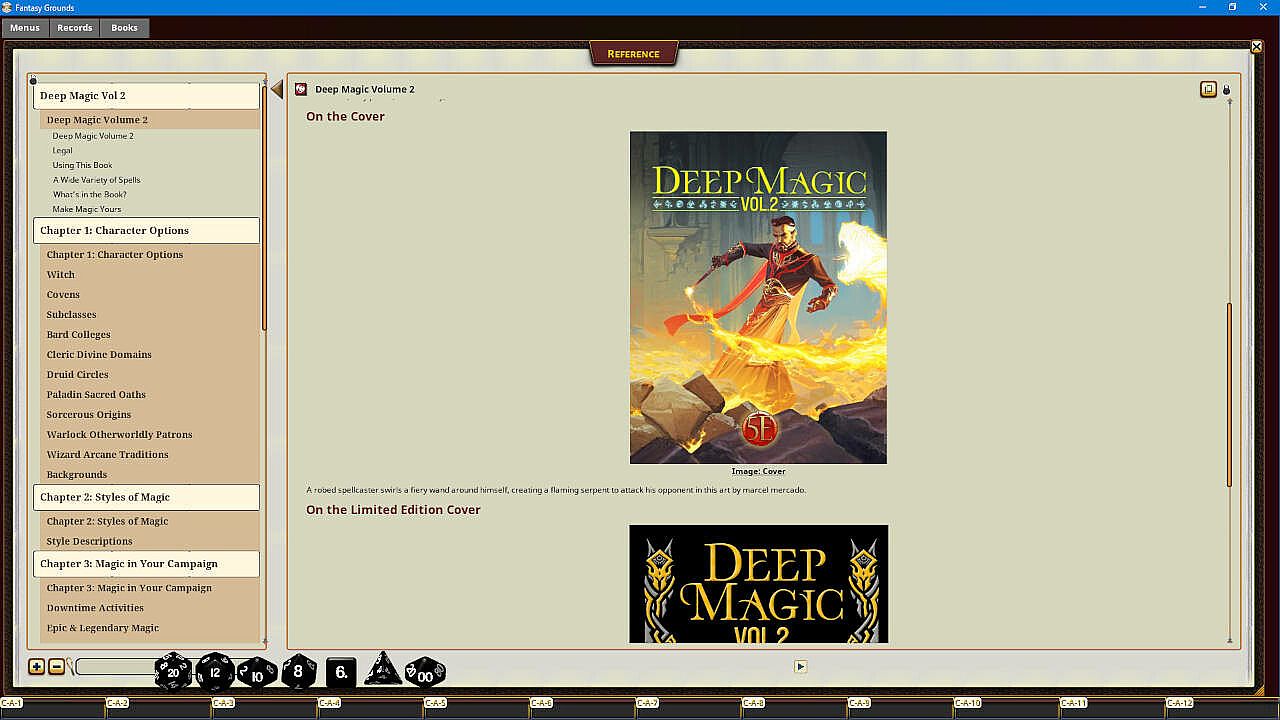
Task: Open the Legal page
Action: (63, 150)
